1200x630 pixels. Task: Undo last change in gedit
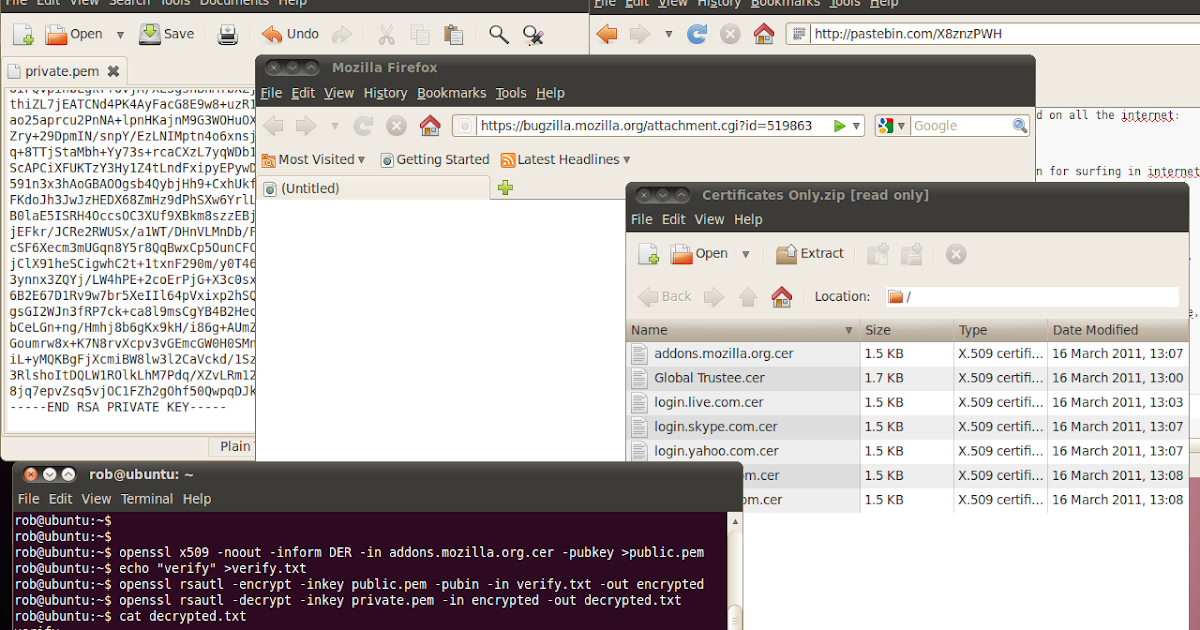(289, 35)
